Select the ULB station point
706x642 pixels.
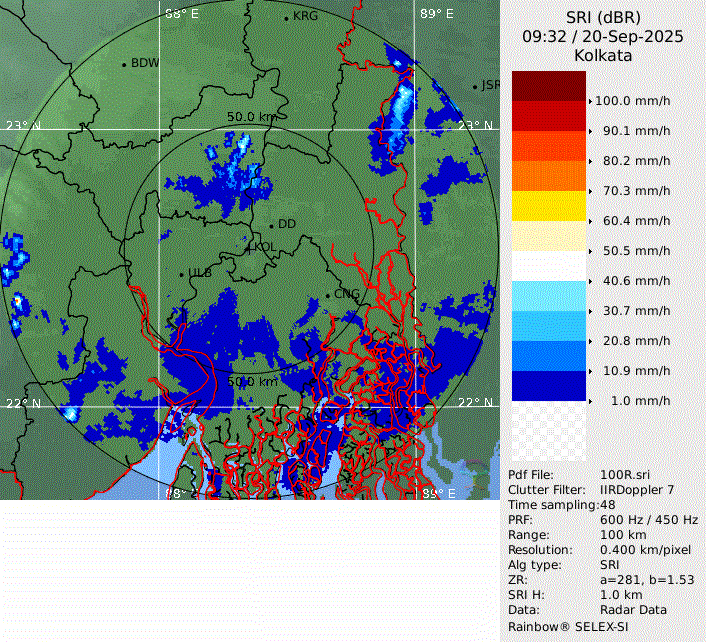tap(181, 274)
